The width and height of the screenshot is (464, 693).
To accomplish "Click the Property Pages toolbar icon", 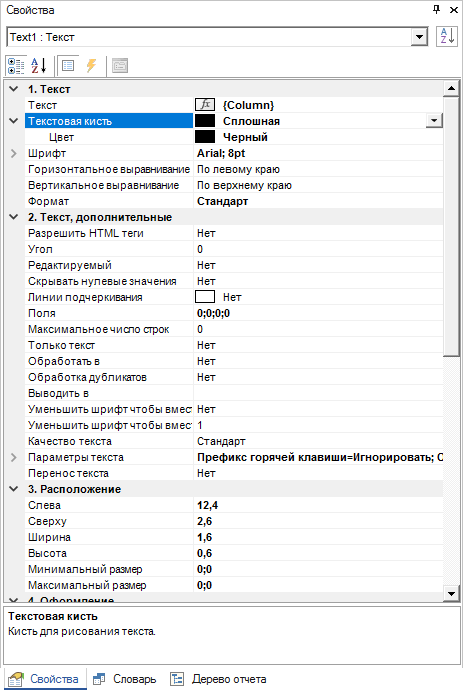I will pos(120,66).
